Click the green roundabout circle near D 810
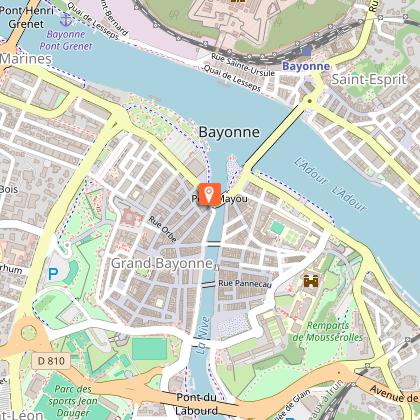 point(28,333)
